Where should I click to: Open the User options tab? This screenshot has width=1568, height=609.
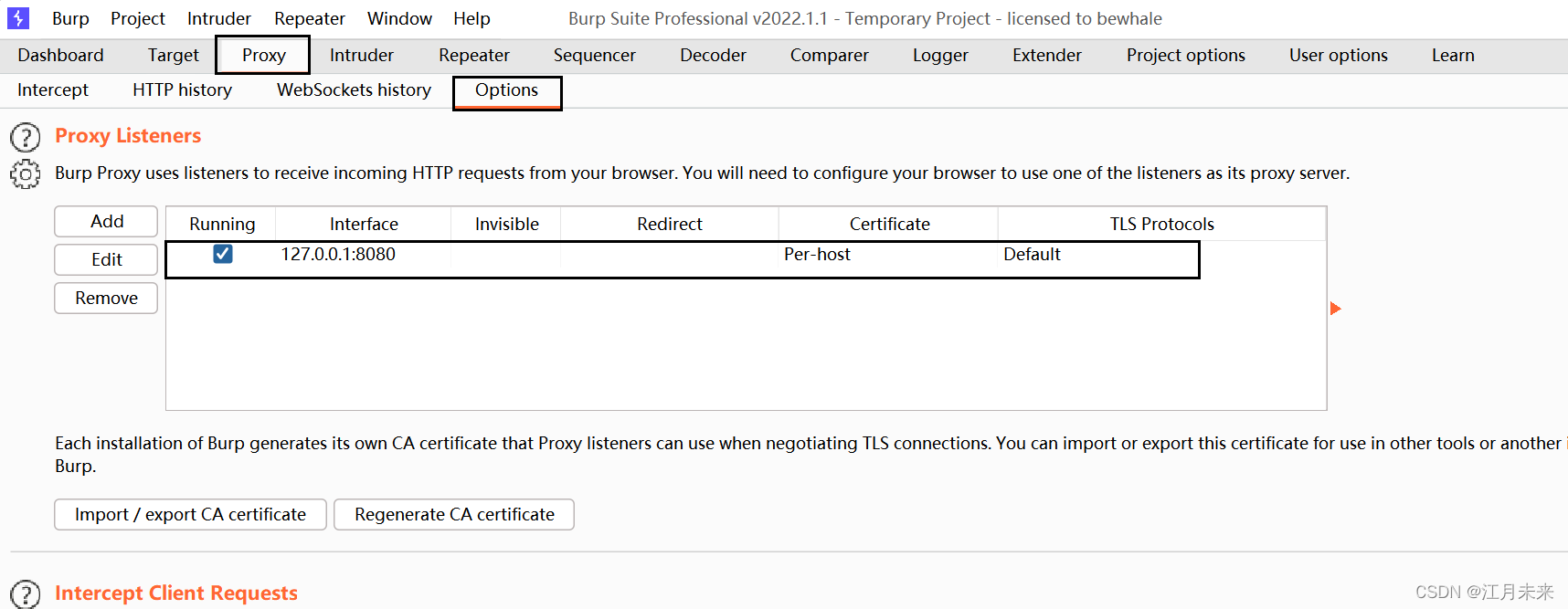[1339, 55]
